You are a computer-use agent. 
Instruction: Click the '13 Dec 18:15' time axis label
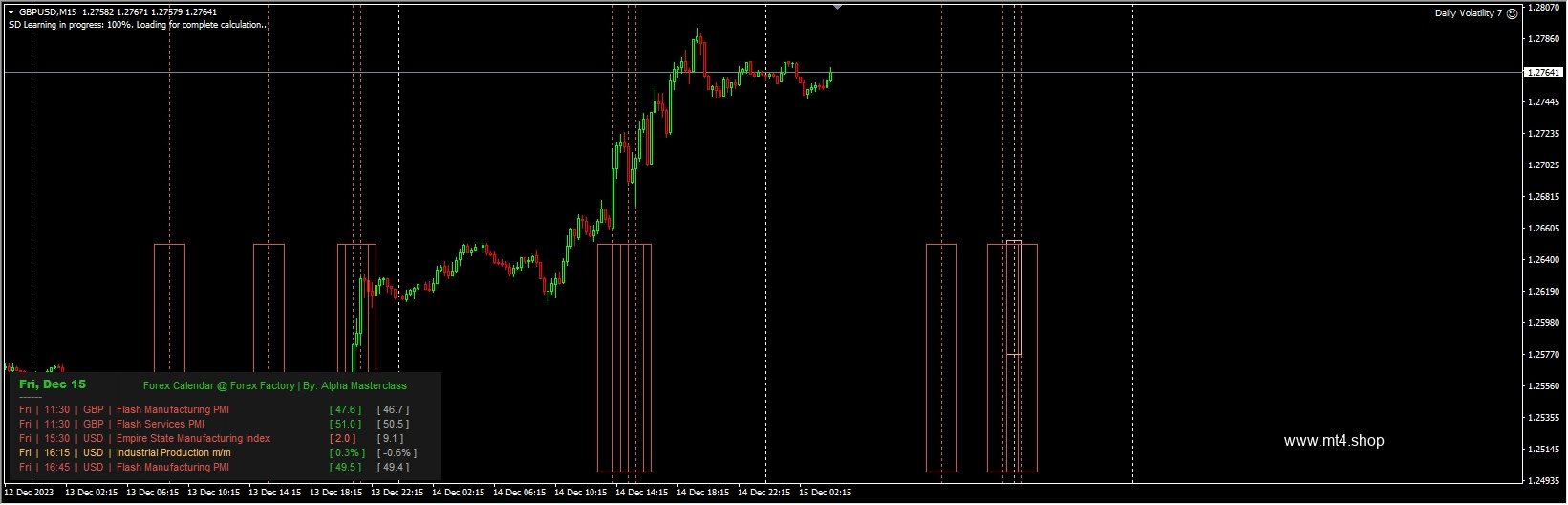point(336,493)
